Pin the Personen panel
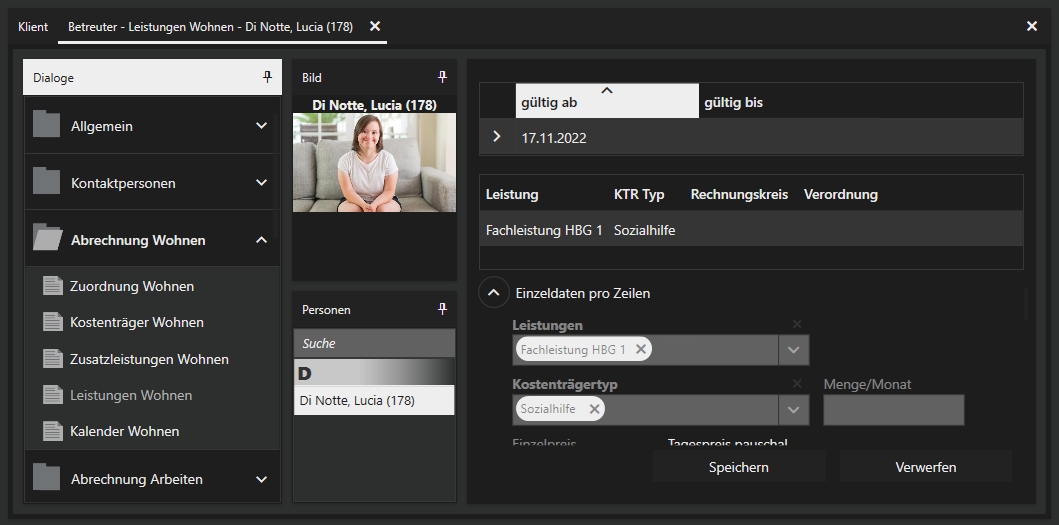This screenshot has width=1059, height=525. (442, 310)
